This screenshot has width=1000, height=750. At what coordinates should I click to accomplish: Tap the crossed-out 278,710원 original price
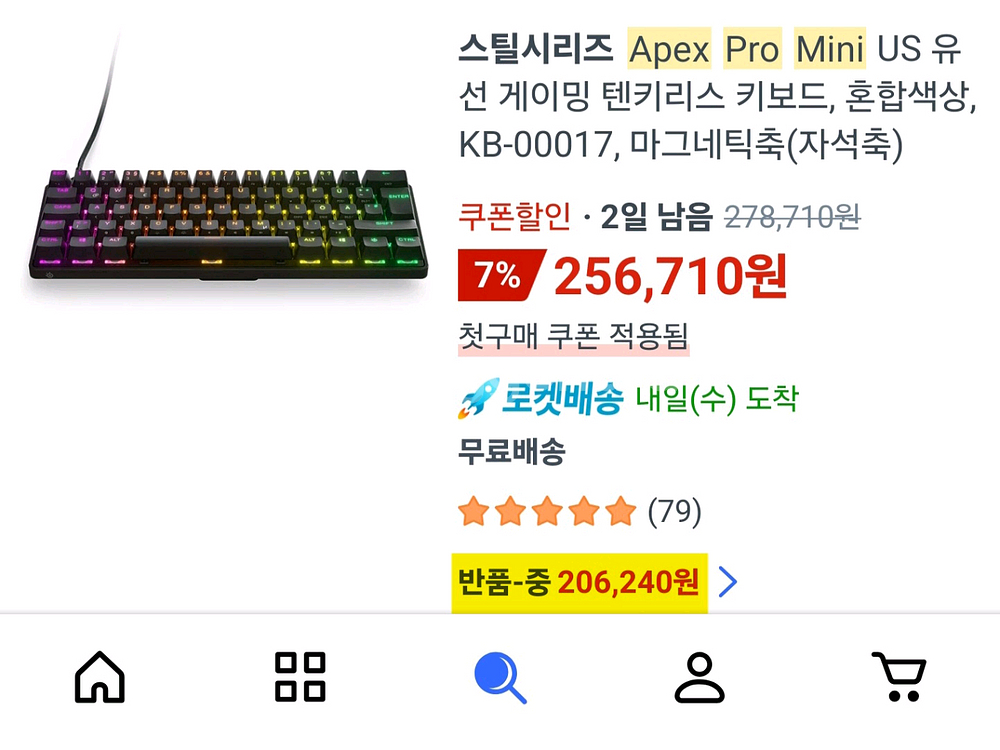pyautogui.click(x=792, y=217)
